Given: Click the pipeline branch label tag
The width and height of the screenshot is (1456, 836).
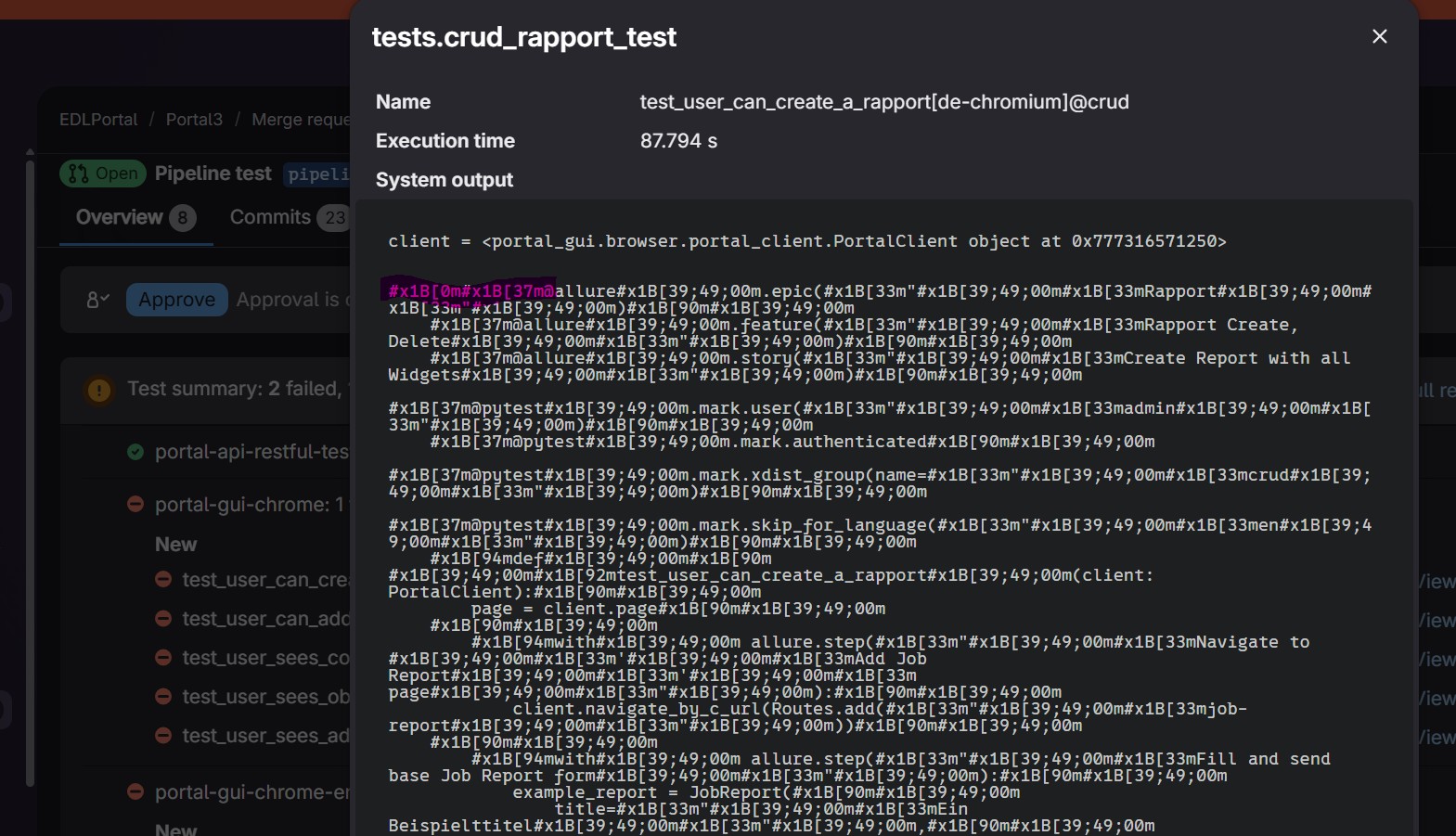Looking at the screenshot, I should [x=317, y=174].
